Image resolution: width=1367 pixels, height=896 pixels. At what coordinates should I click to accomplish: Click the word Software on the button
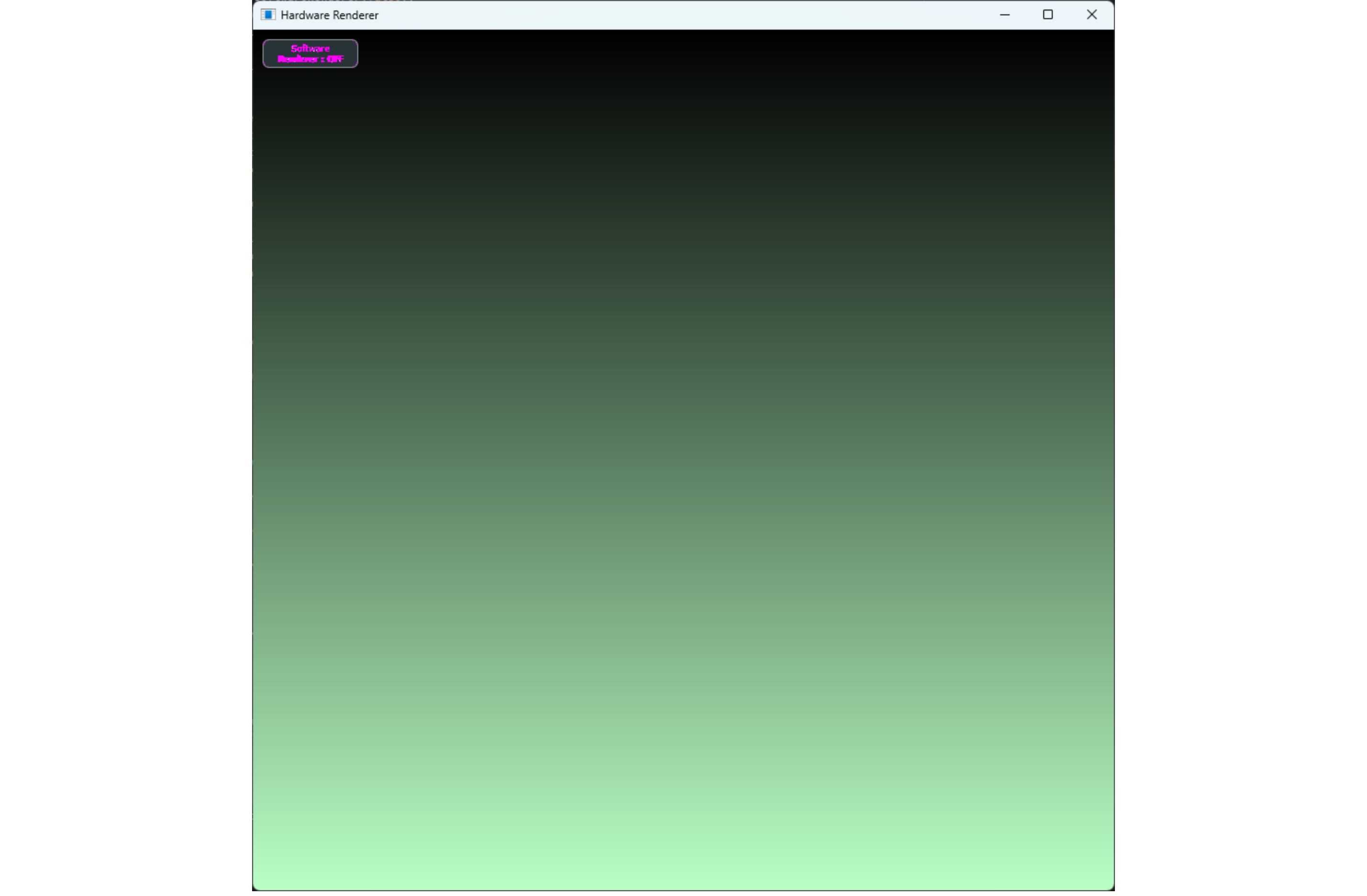point(310,48)
